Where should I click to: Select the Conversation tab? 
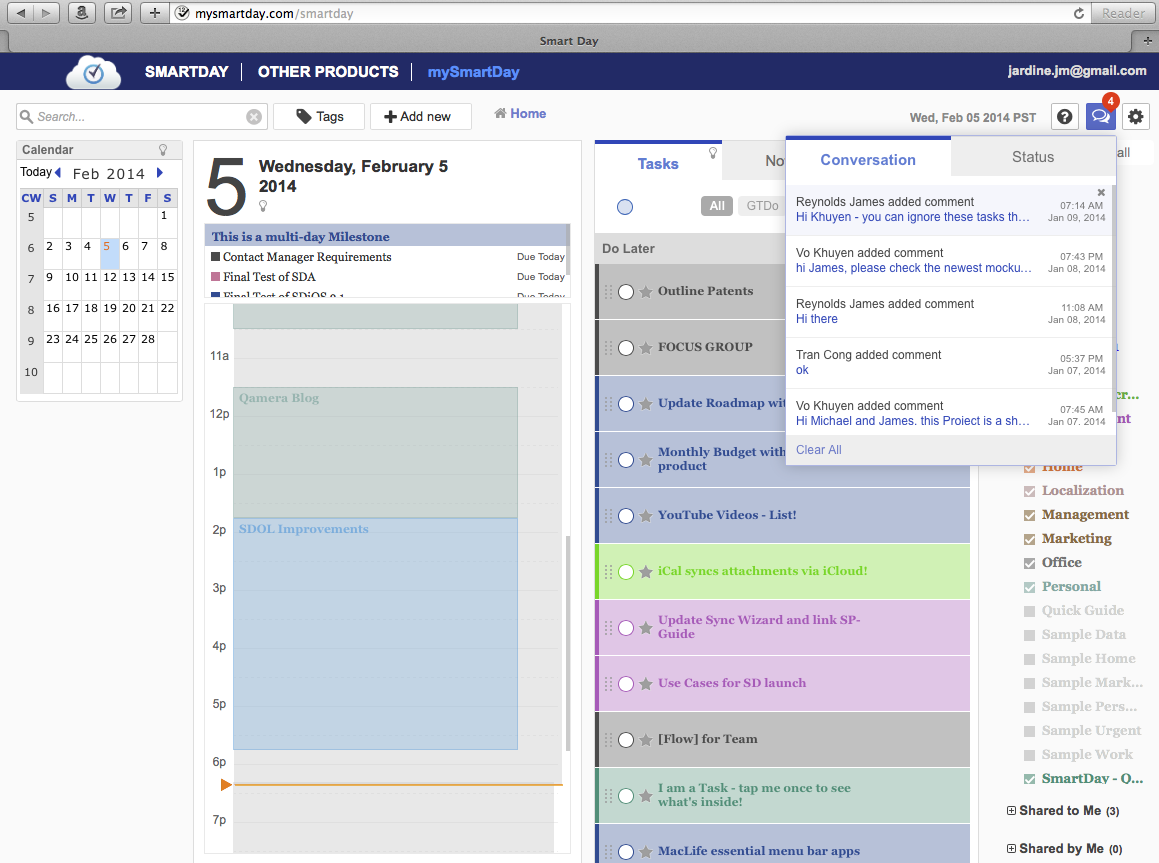(868, 160)
